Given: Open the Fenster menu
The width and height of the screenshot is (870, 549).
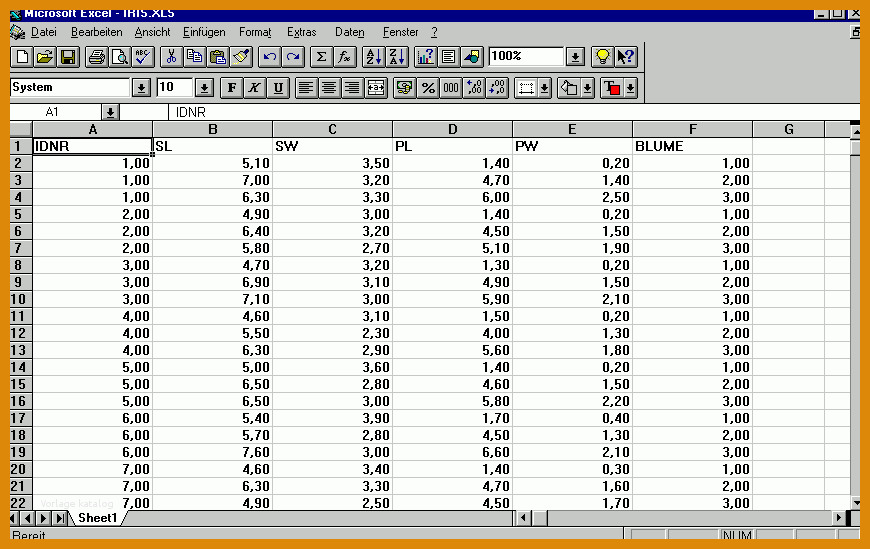Looking at the screenshot, I should click(401, 32).
